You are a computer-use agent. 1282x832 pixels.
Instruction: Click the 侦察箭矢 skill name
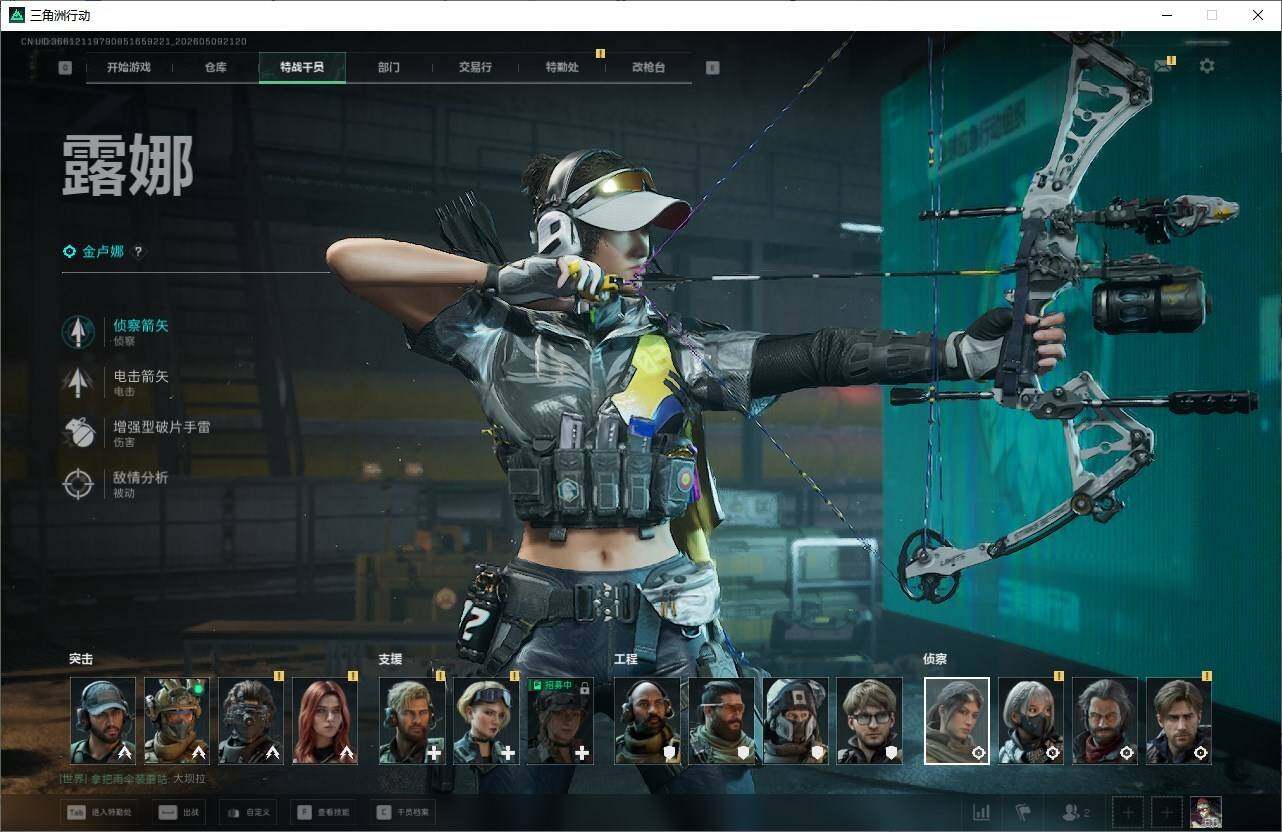click(x=141, y=326)
